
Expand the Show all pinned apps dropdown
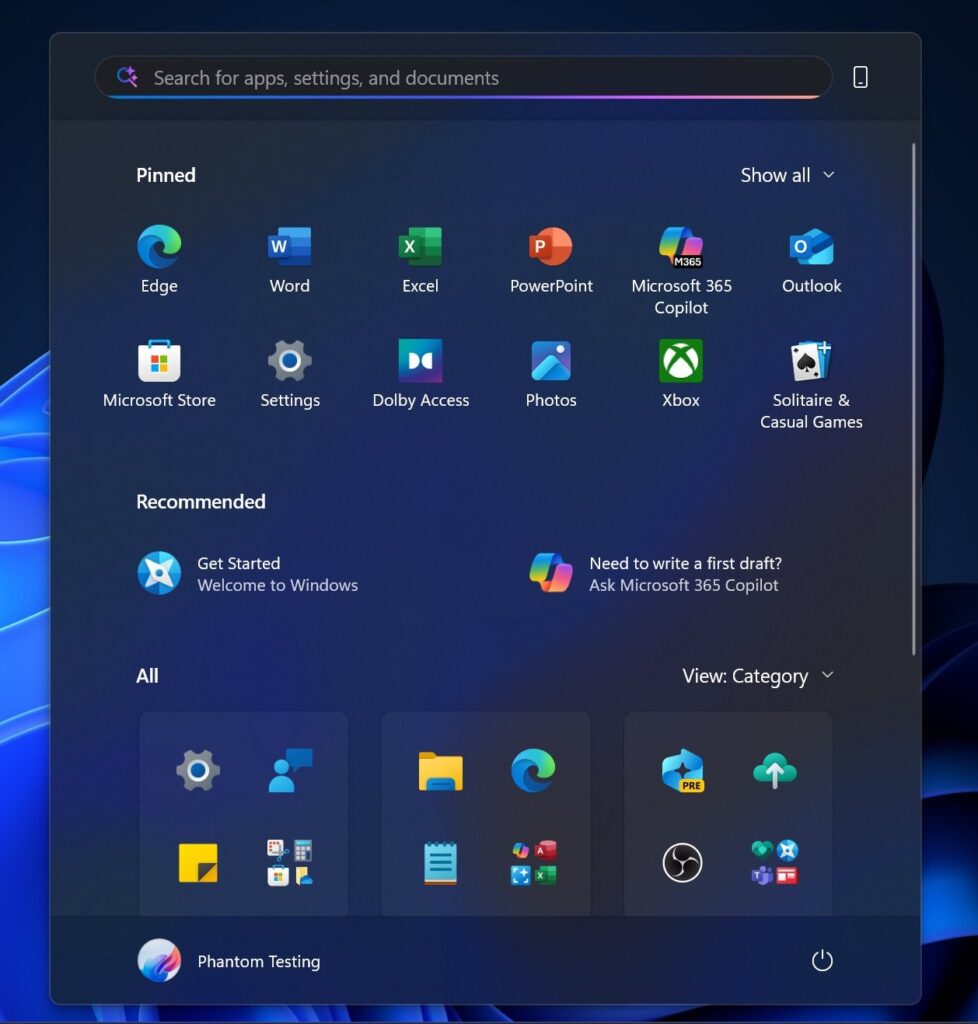click(x=787, y=175)
